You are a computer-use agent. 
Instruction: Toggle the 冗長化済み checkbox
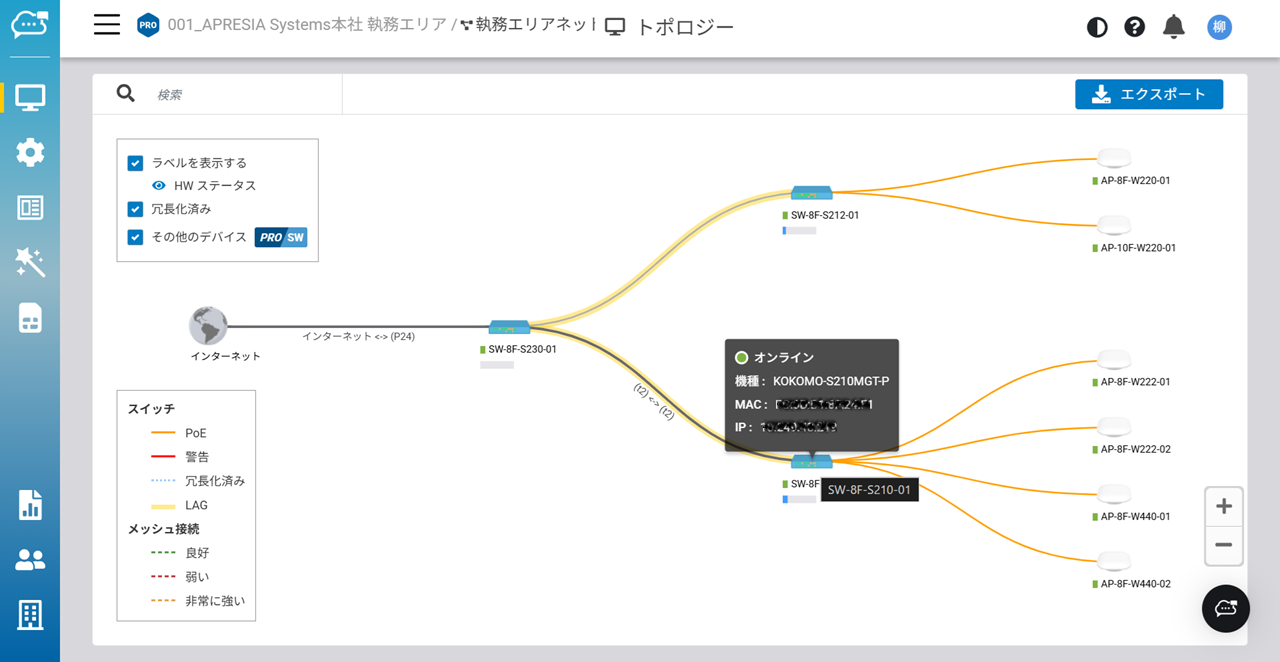click(136, 209)
